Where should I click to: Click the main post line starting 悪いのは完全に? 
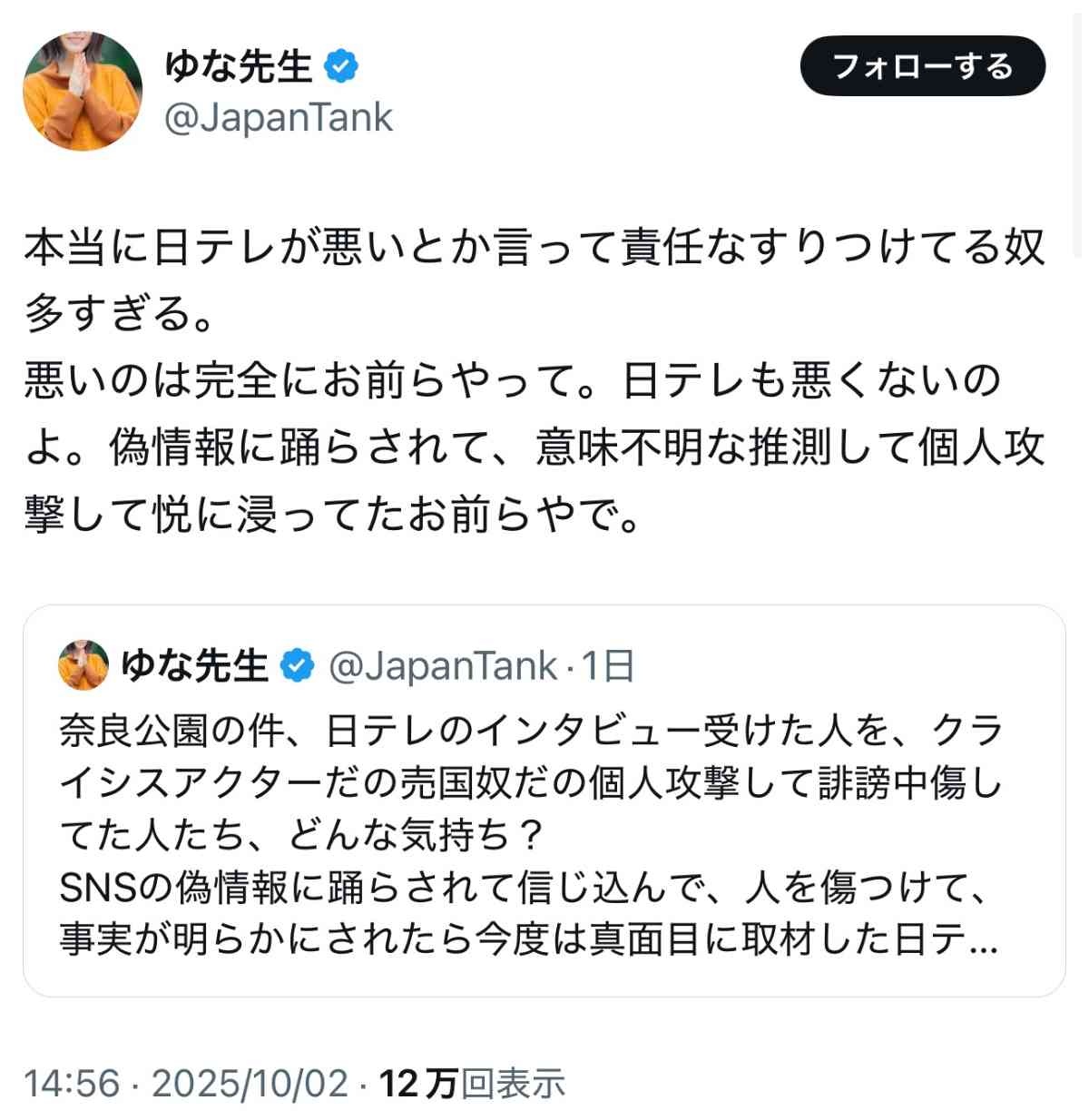coord(511,381)
